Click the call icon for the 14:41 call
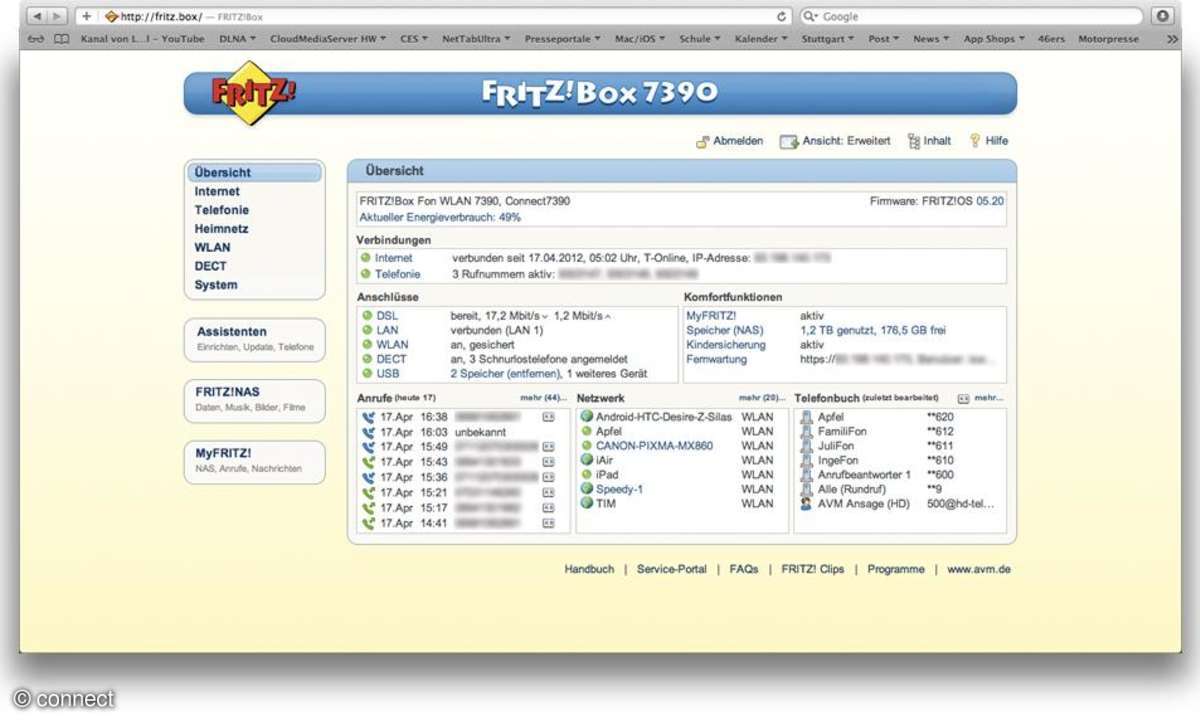Screen dimensions: 1200x720 click(x=368, y=523)
